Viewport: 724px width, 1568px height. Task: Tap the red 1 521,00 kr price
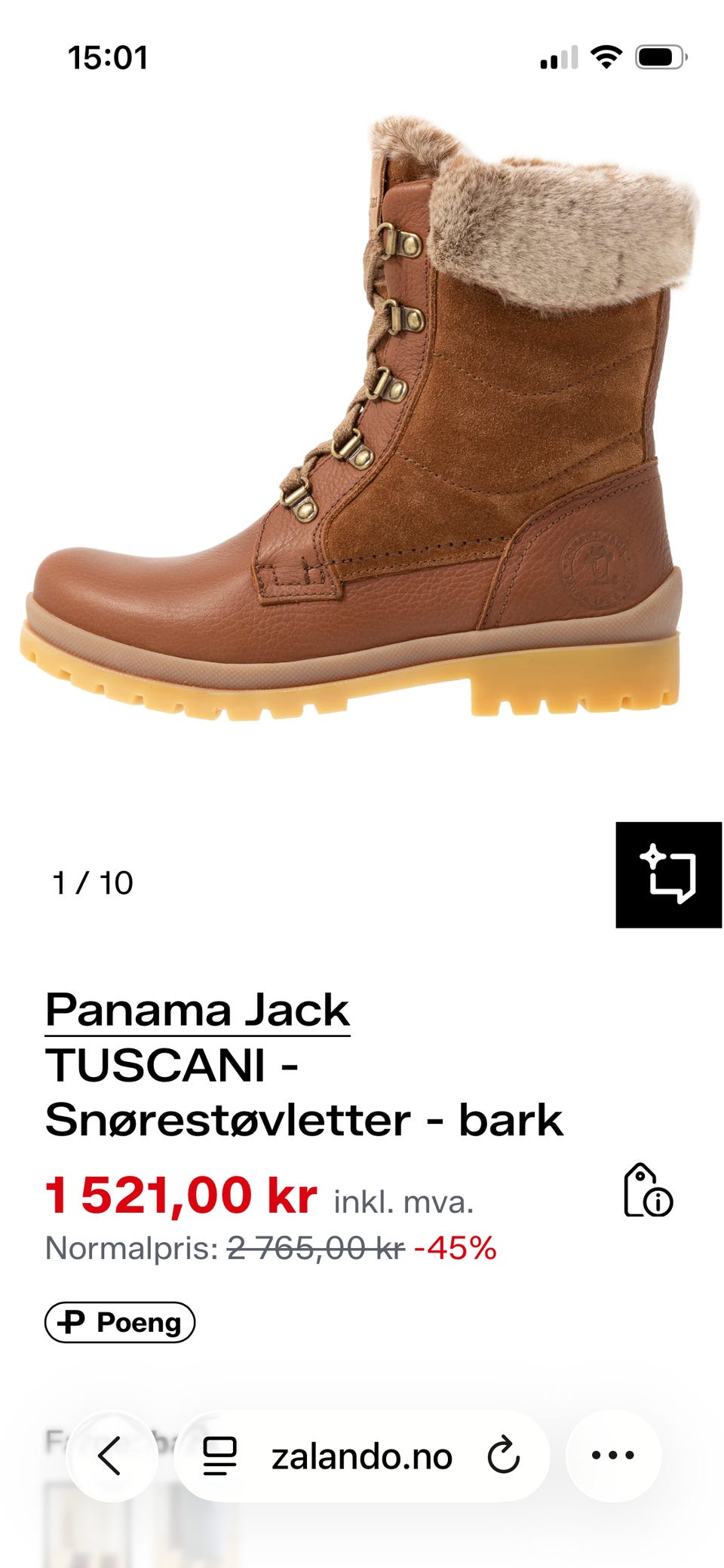click(x=181, y=1195)
